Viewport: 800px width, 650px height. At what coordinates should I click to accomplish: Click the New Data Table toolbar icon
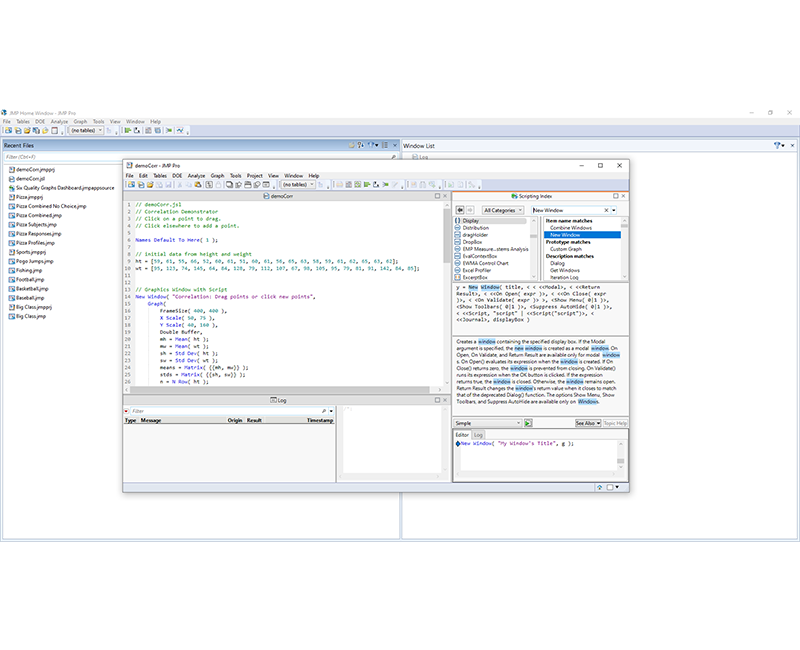(x=9, y=130)
